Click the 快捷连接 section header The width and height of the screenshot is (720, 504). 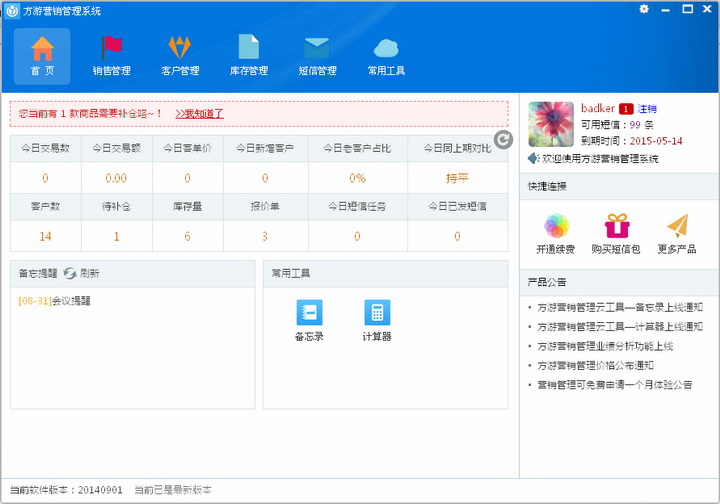547,186
